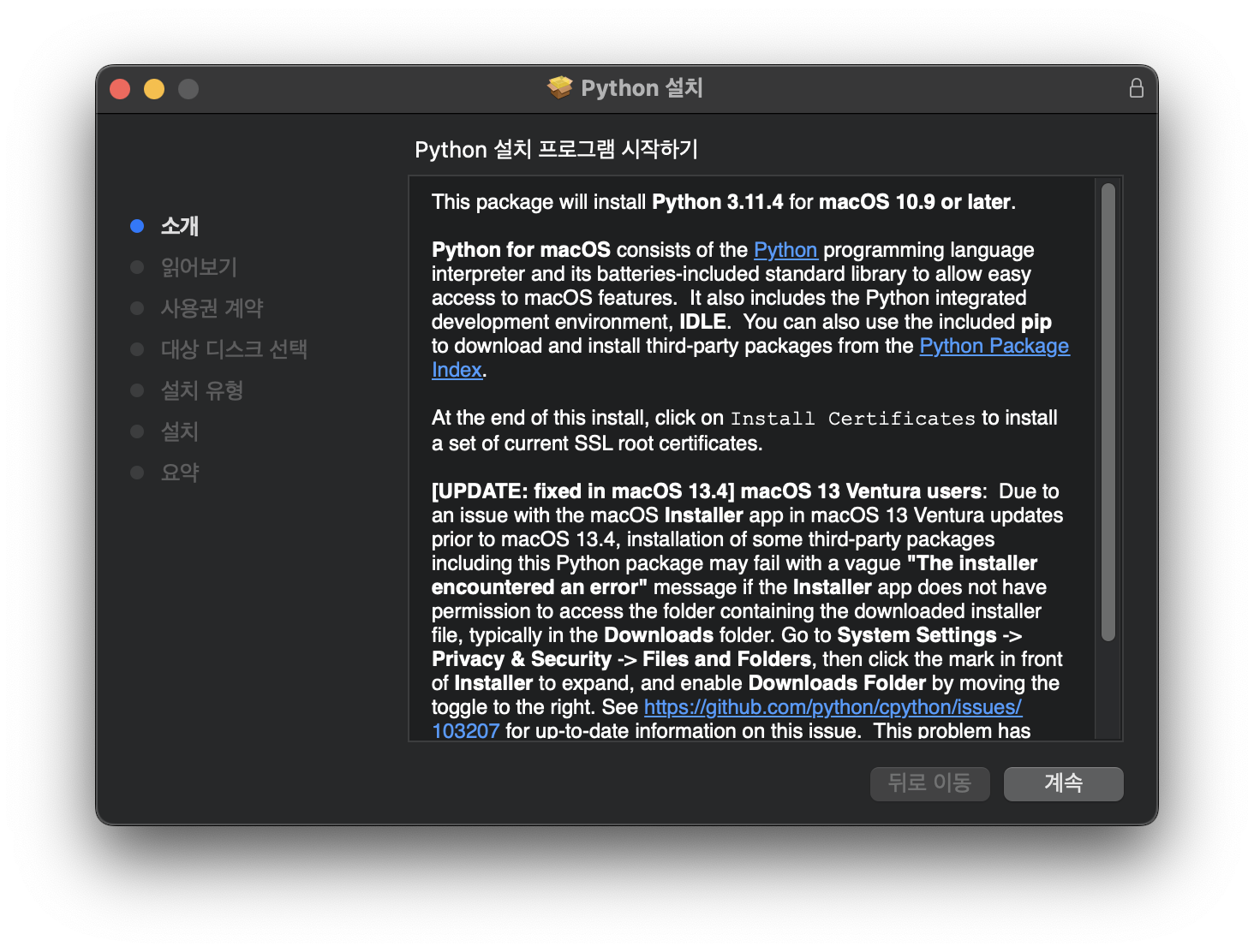Image resolution: width=1254 pixels, height=952 pixels.
Task: Minimize the installer with yellow button
Action: click(x=154, y=89)
